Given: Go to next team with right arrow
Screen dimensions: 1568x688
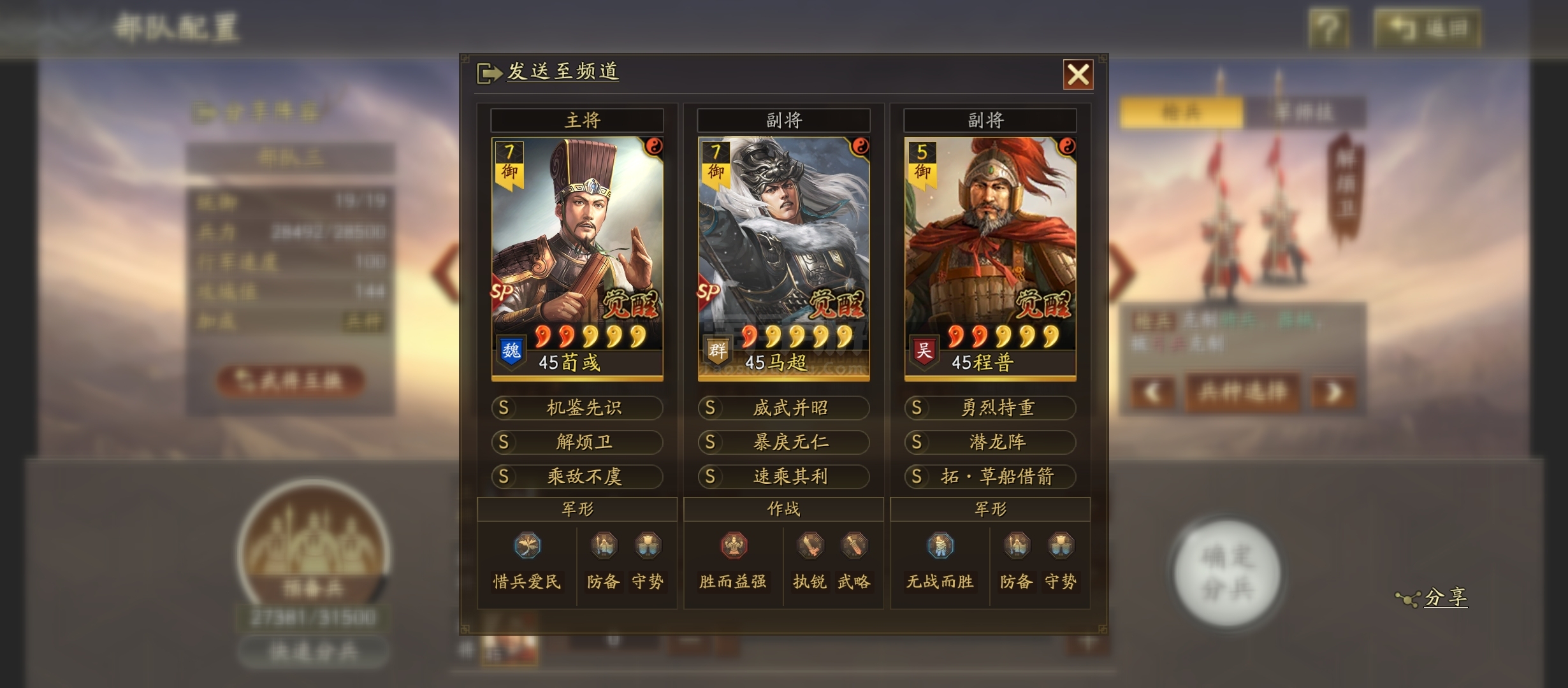Looking at the screenshot, I should tap(1122, 273).
